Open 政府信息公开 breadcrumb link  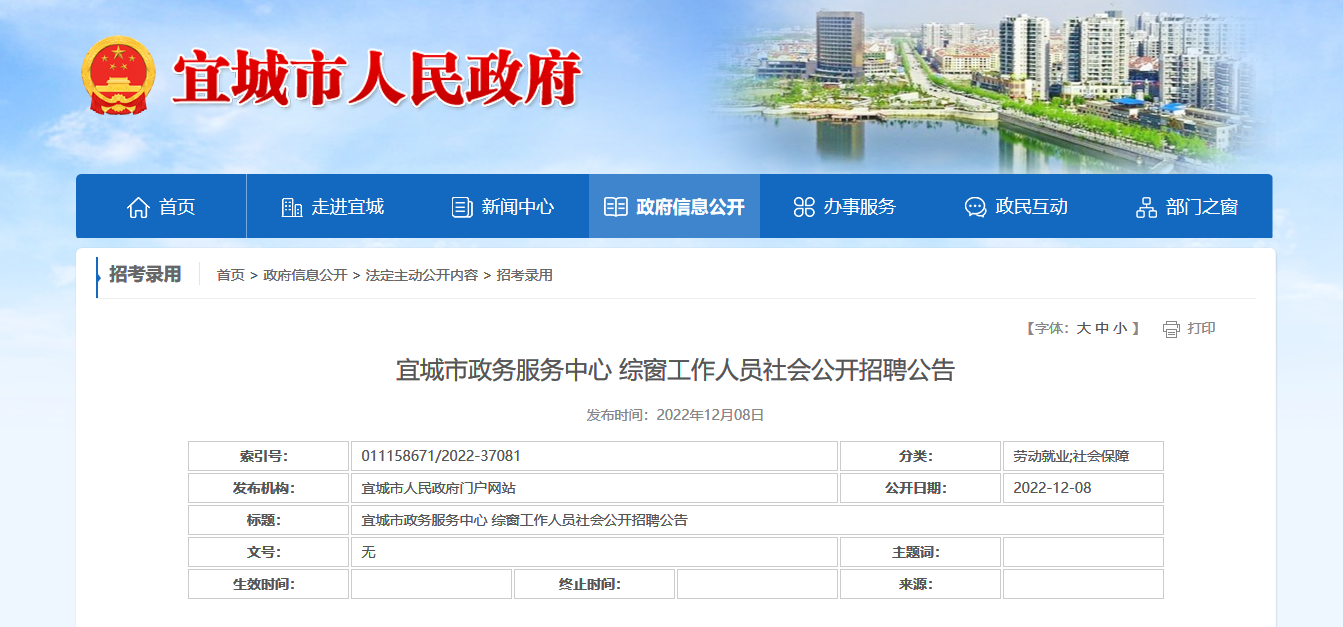[x=305, y=275]
